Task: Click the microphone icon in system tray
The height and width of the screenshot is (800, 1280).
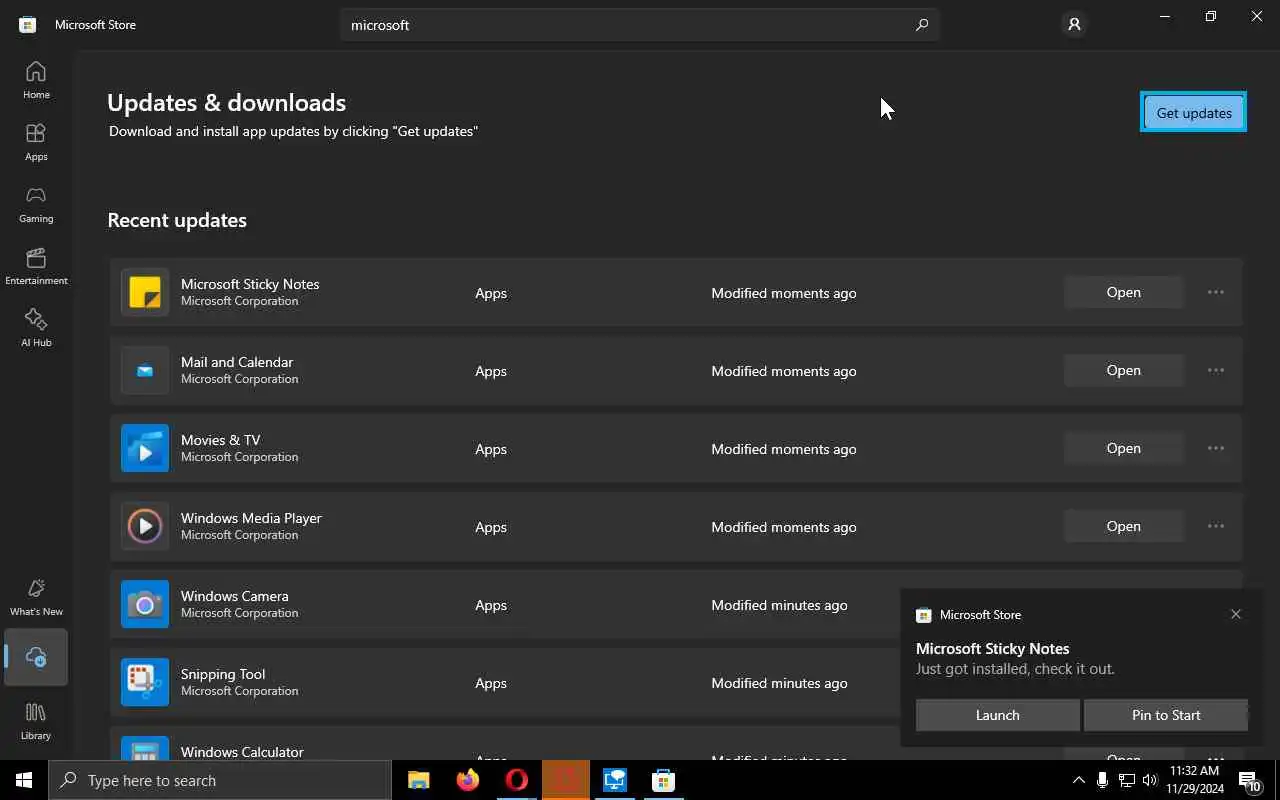Action: tap(1102, 780)
